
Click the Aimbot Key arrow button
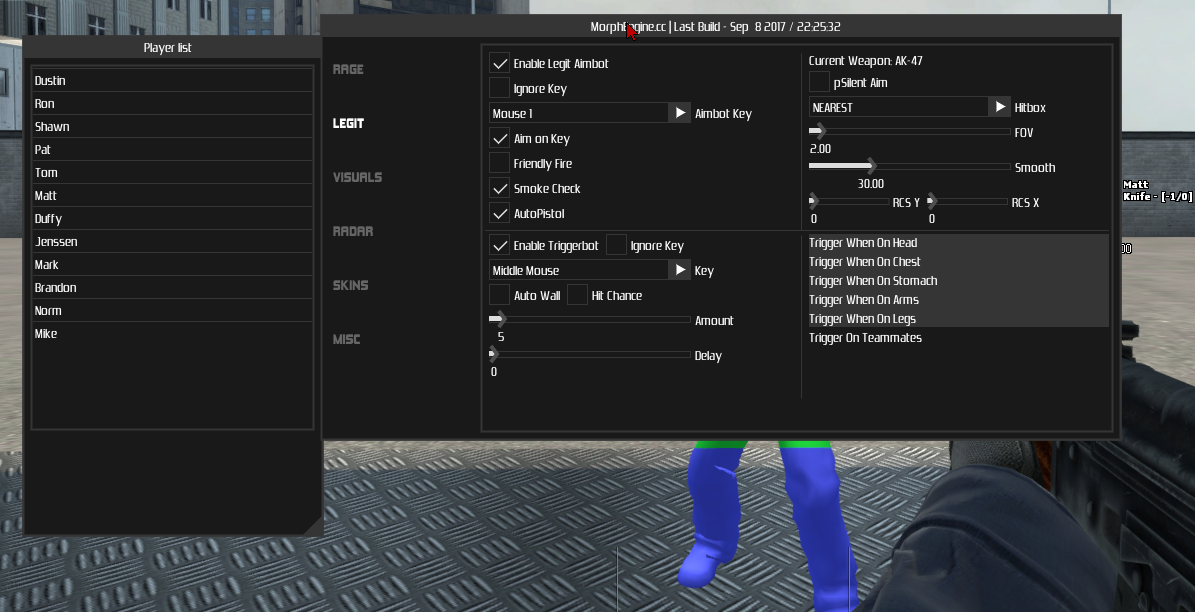[680, 113]
